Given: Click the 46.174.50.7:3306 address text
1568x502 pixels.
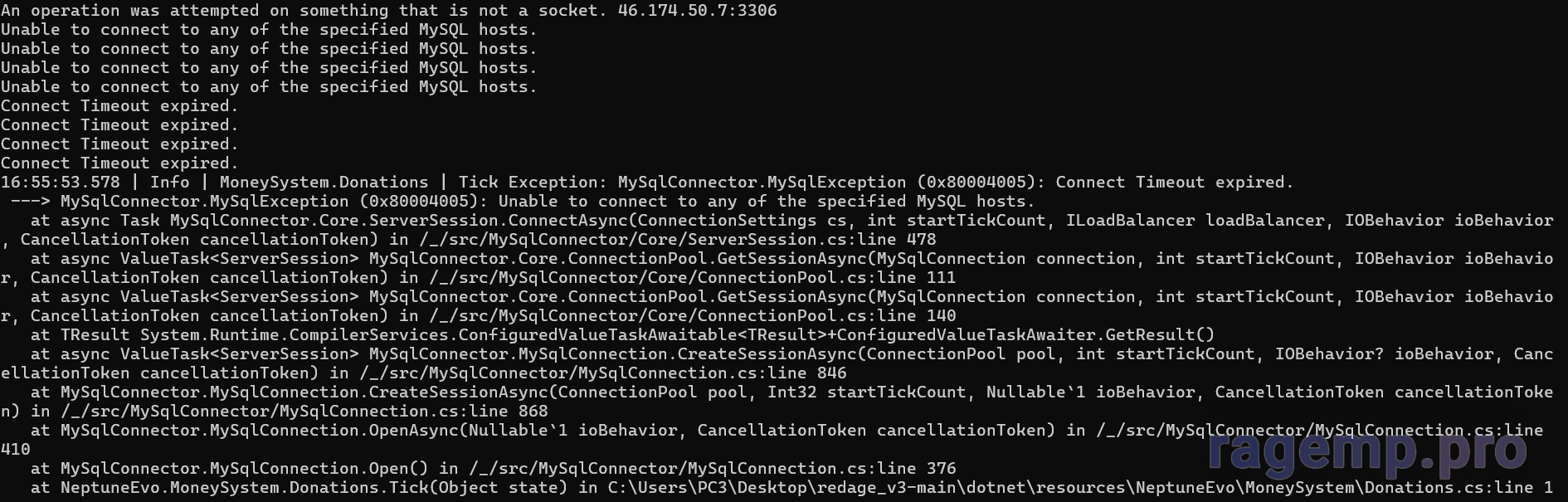Looking at the screenshot, I should 698,11.
